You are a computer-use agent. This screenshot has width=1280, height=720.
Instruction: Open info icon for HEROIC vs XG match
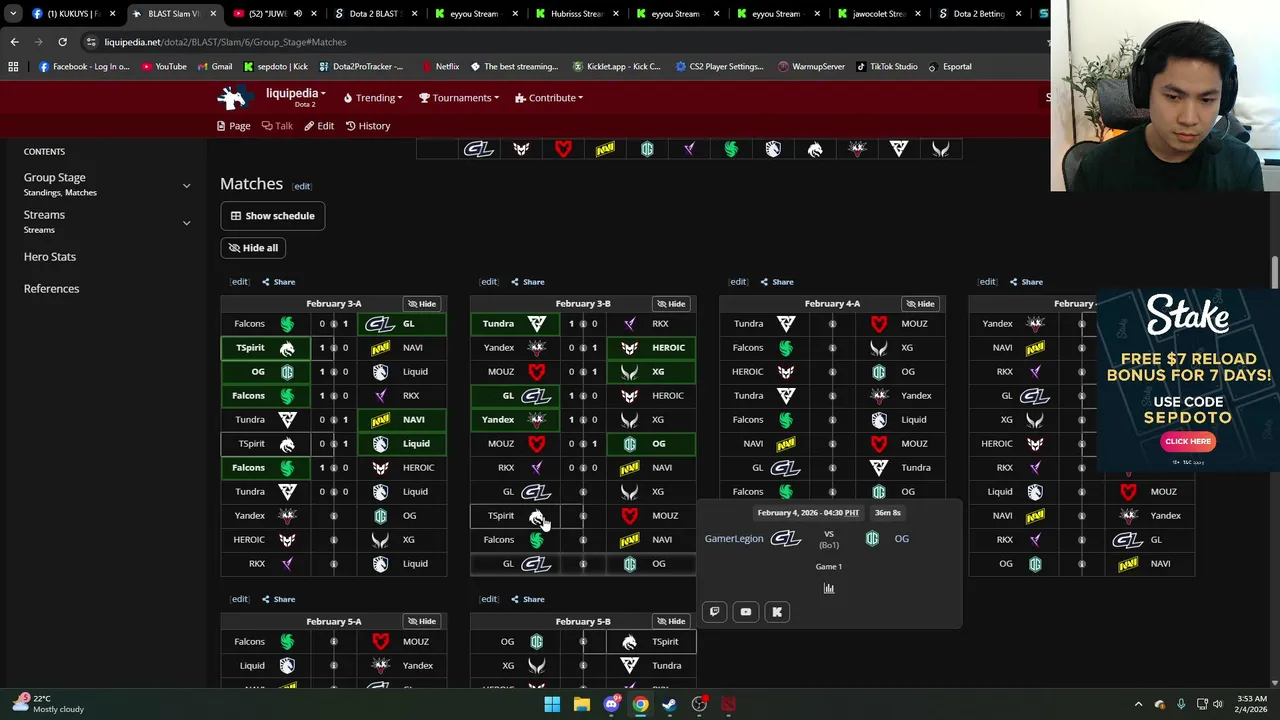click(333, 540)
